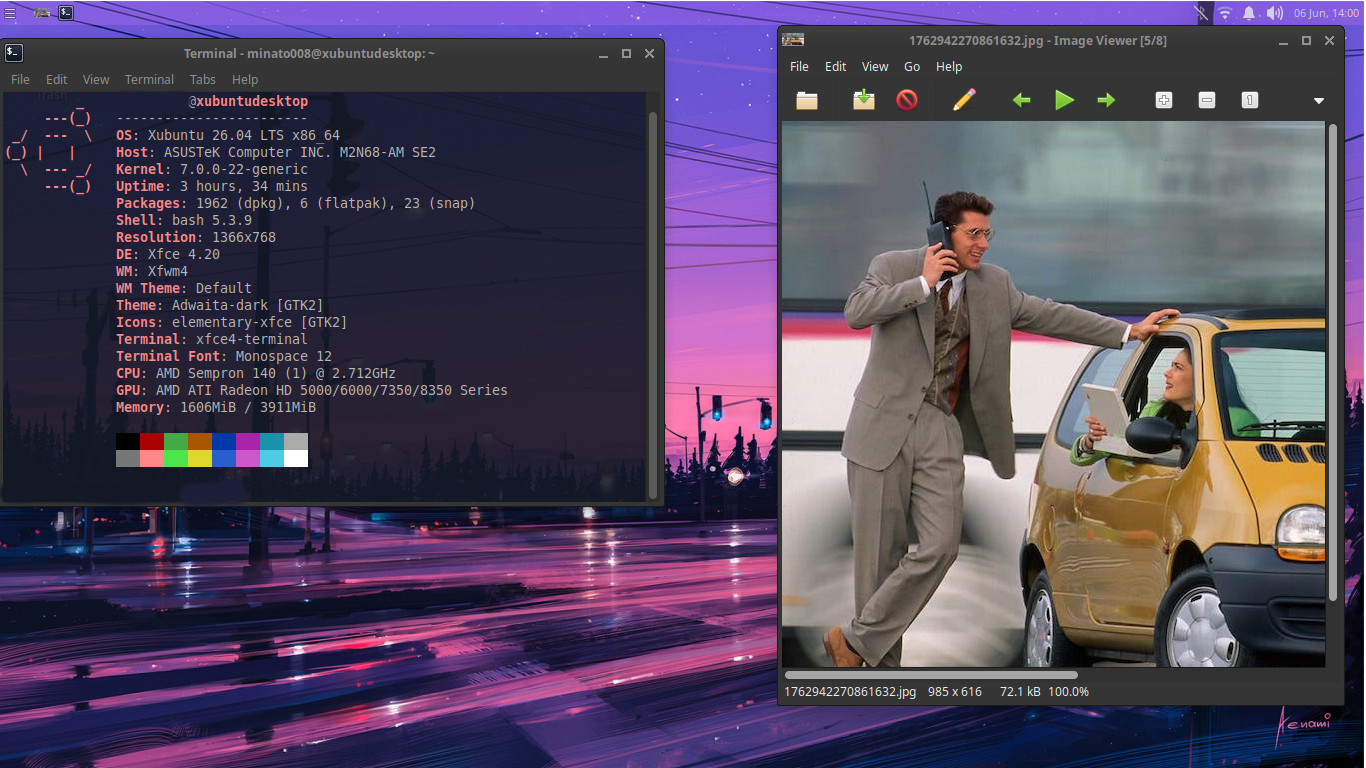This screenshot has width=1366, height=768.
Task: Click the zoom in plus icon
Action: click(1164, 100)
